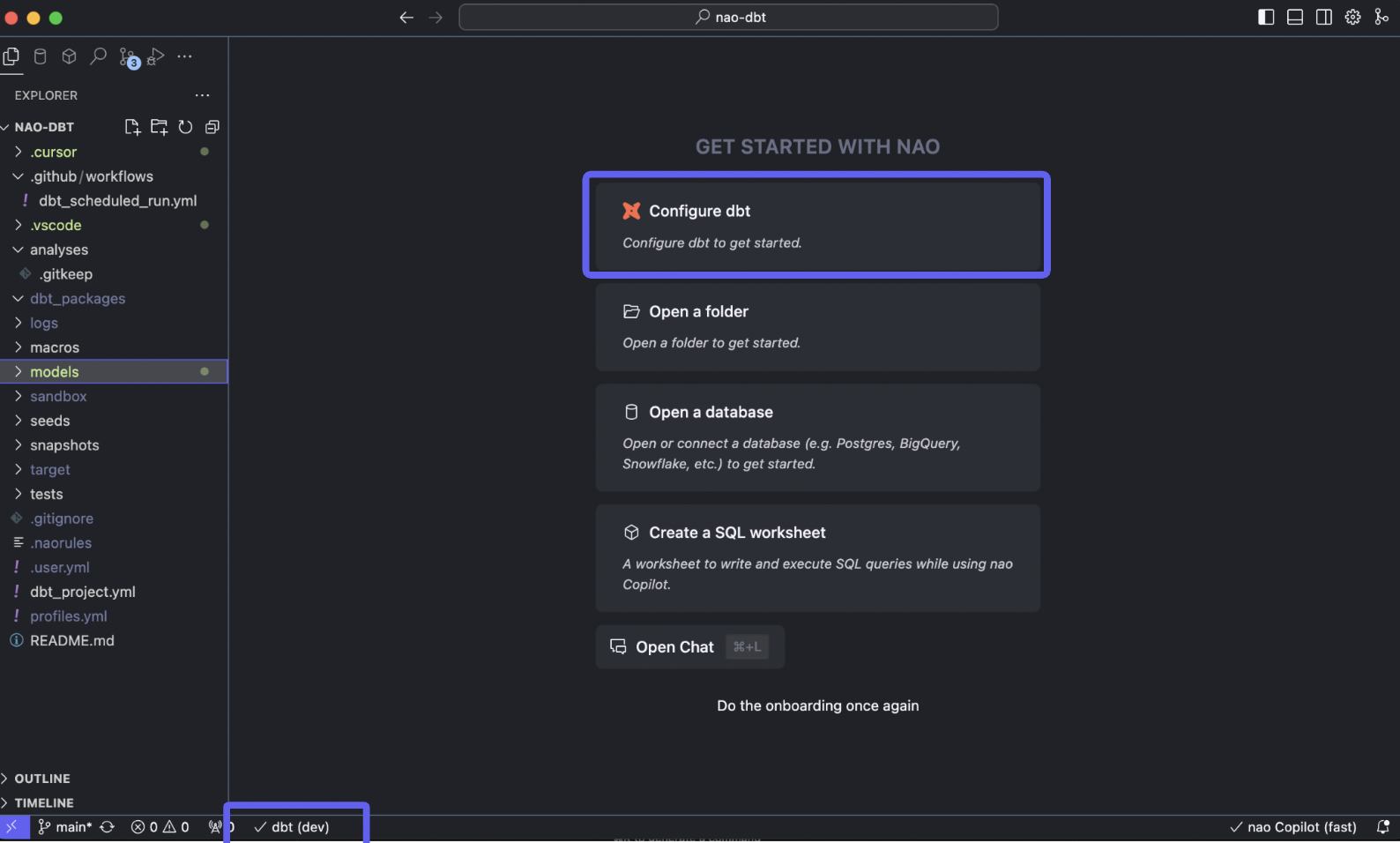
Task: Collapse the analyses folder
Action: [x=114, y=250]
